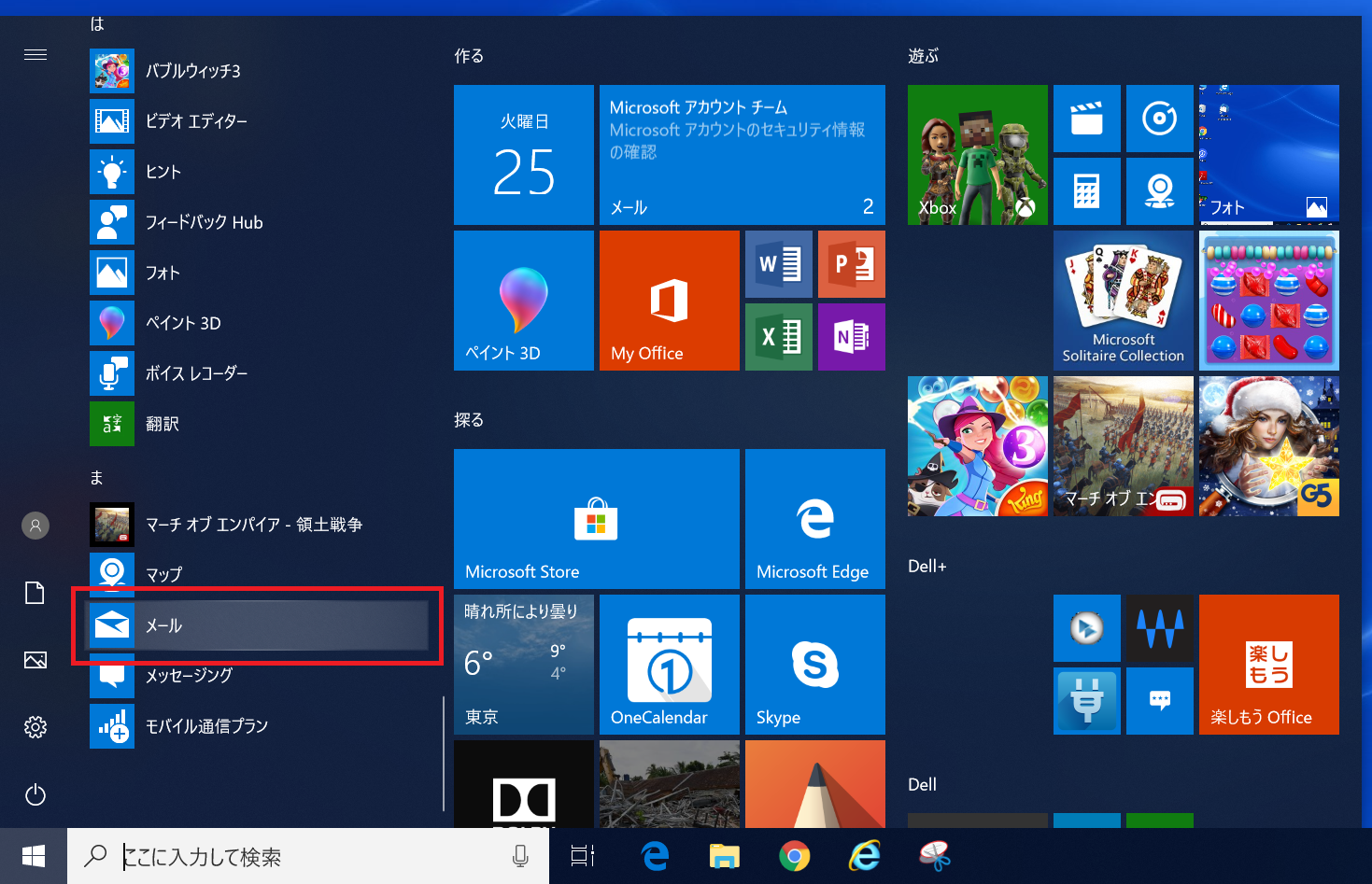Open the Microsoft Edge tile
1372x884 pixels.
coord(815,519)
